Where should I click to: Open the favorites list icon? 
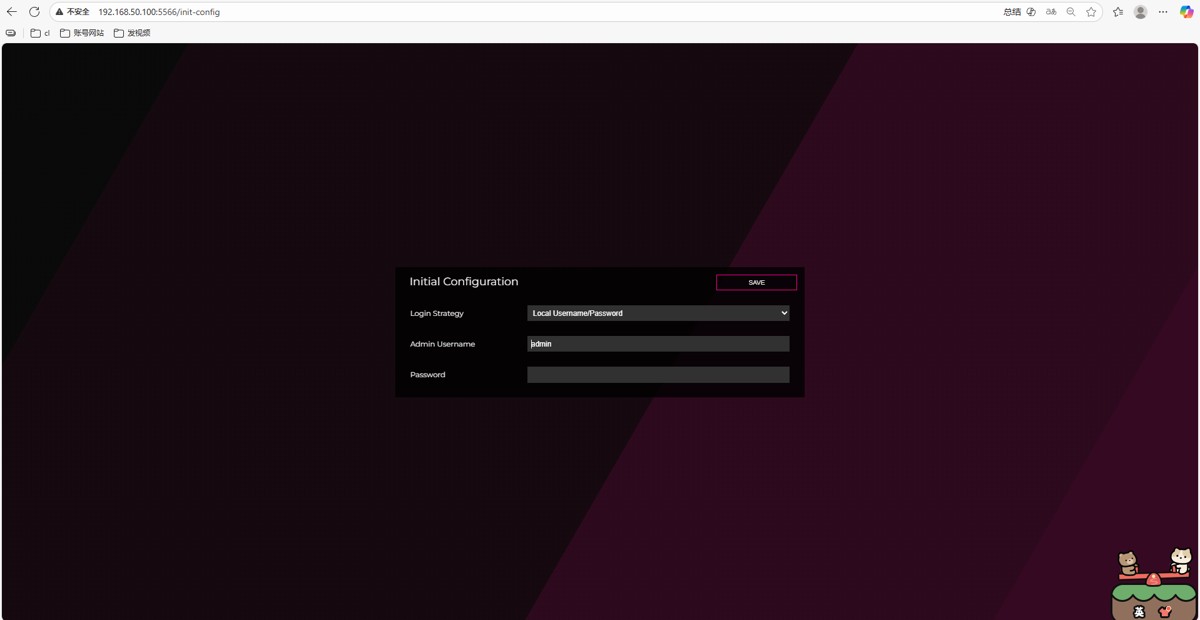(x=1118, y=12)
